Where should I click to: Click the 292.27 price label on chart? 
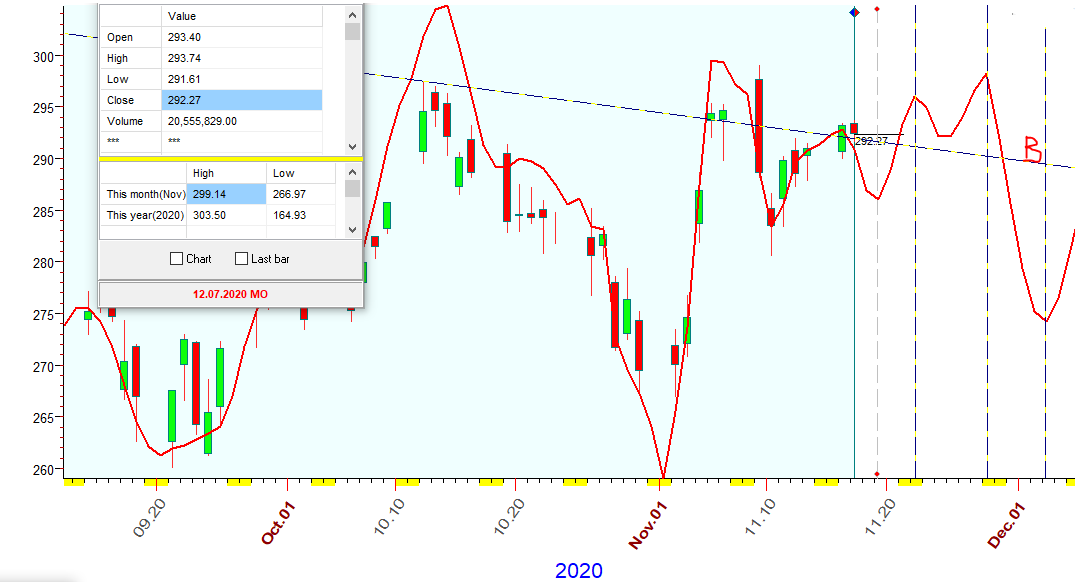[x=871, y=141]
